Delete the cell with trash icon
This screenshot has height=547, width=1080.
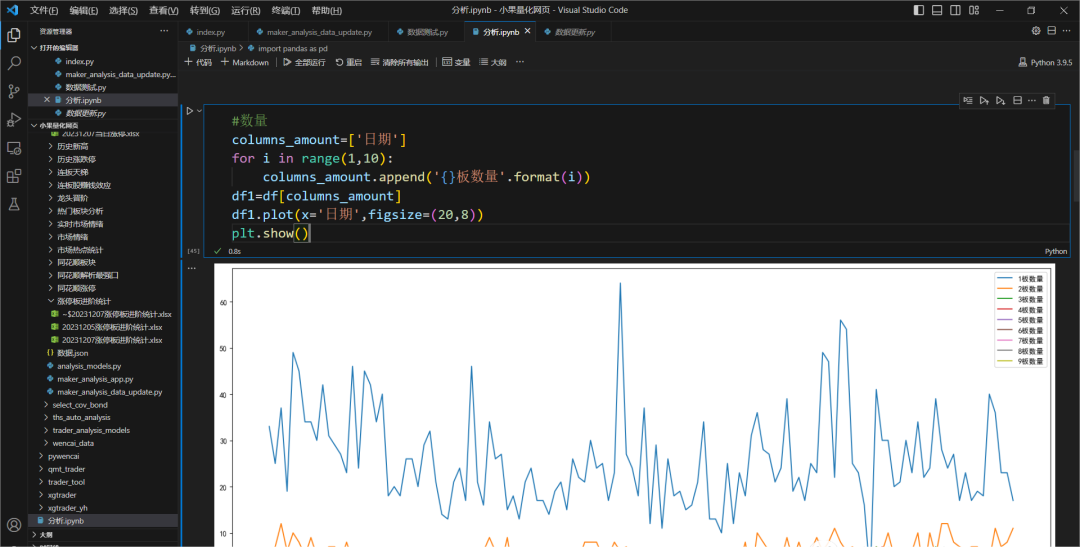pyautogui.click(x=1046, y=101)
